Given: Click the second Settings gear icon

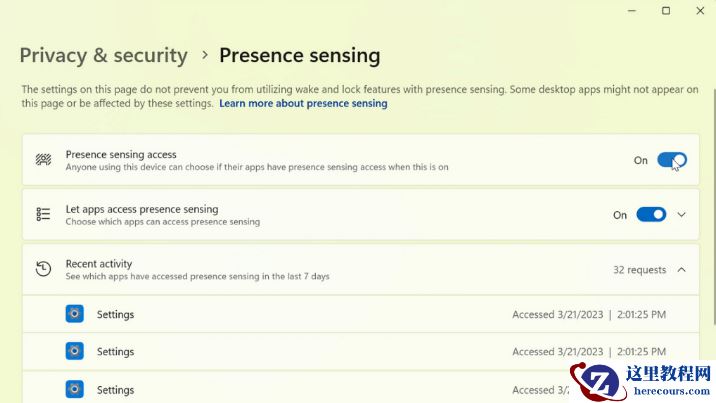Looking at the screenshot, I should (x=74, y=351).
